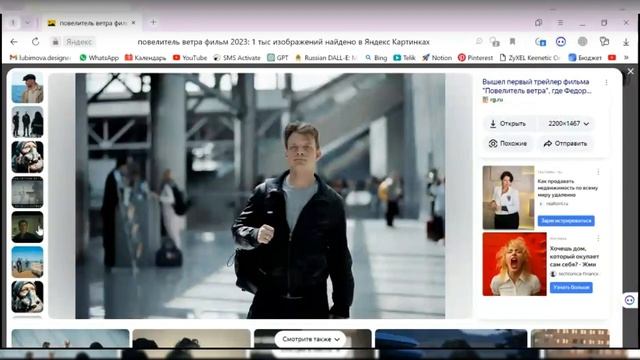Open the ZyXEL Keenetic bookmark

tap(529, 58)
